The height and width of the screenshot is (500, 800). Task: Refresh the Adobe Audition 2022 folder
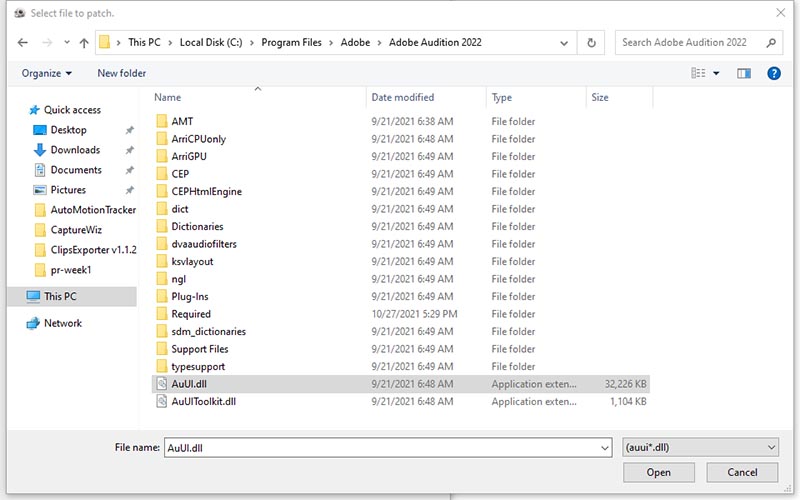click(x=591, y=43)
